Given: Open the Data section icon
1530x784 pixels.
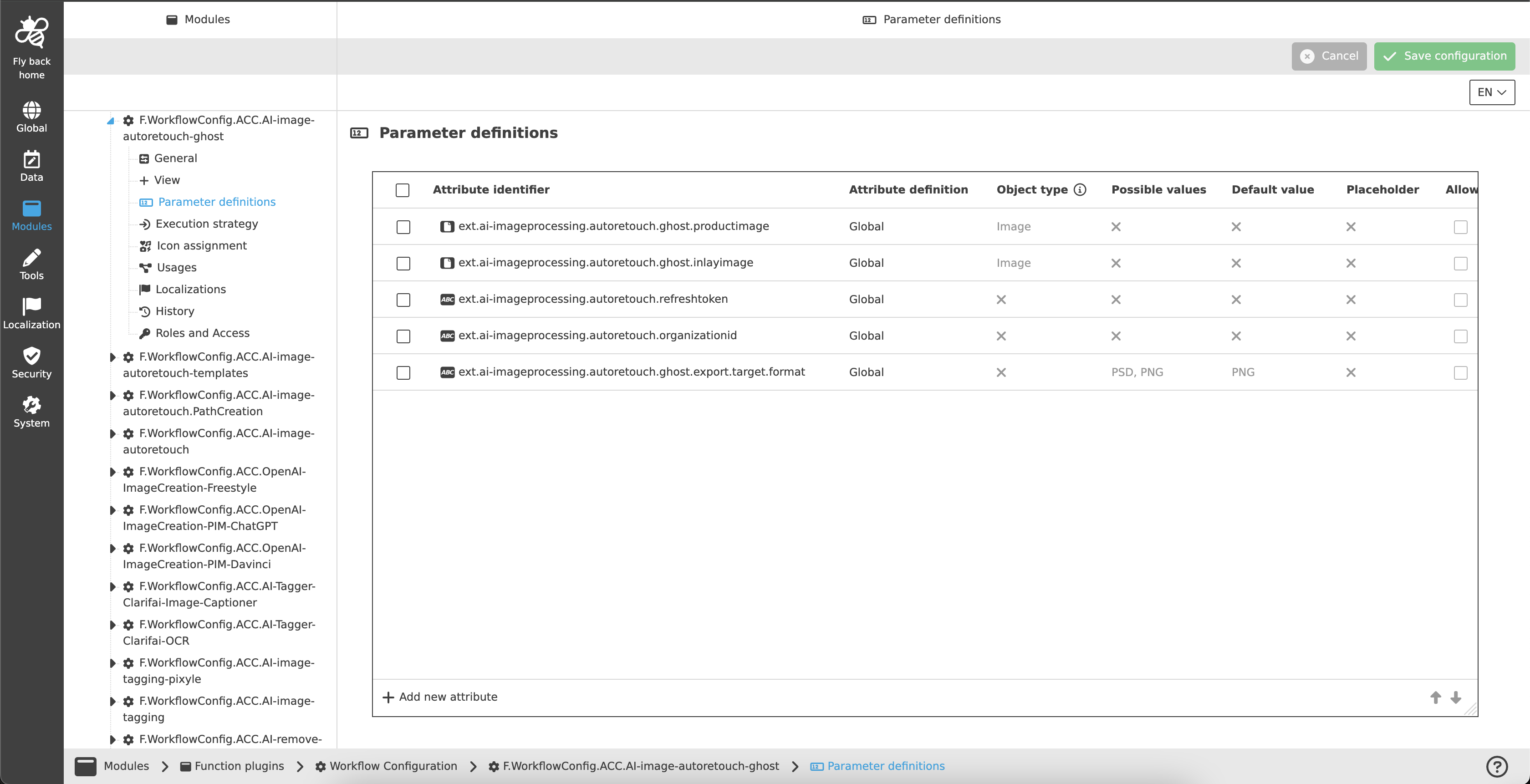Looking at the screenshot, I should [31, 160].
